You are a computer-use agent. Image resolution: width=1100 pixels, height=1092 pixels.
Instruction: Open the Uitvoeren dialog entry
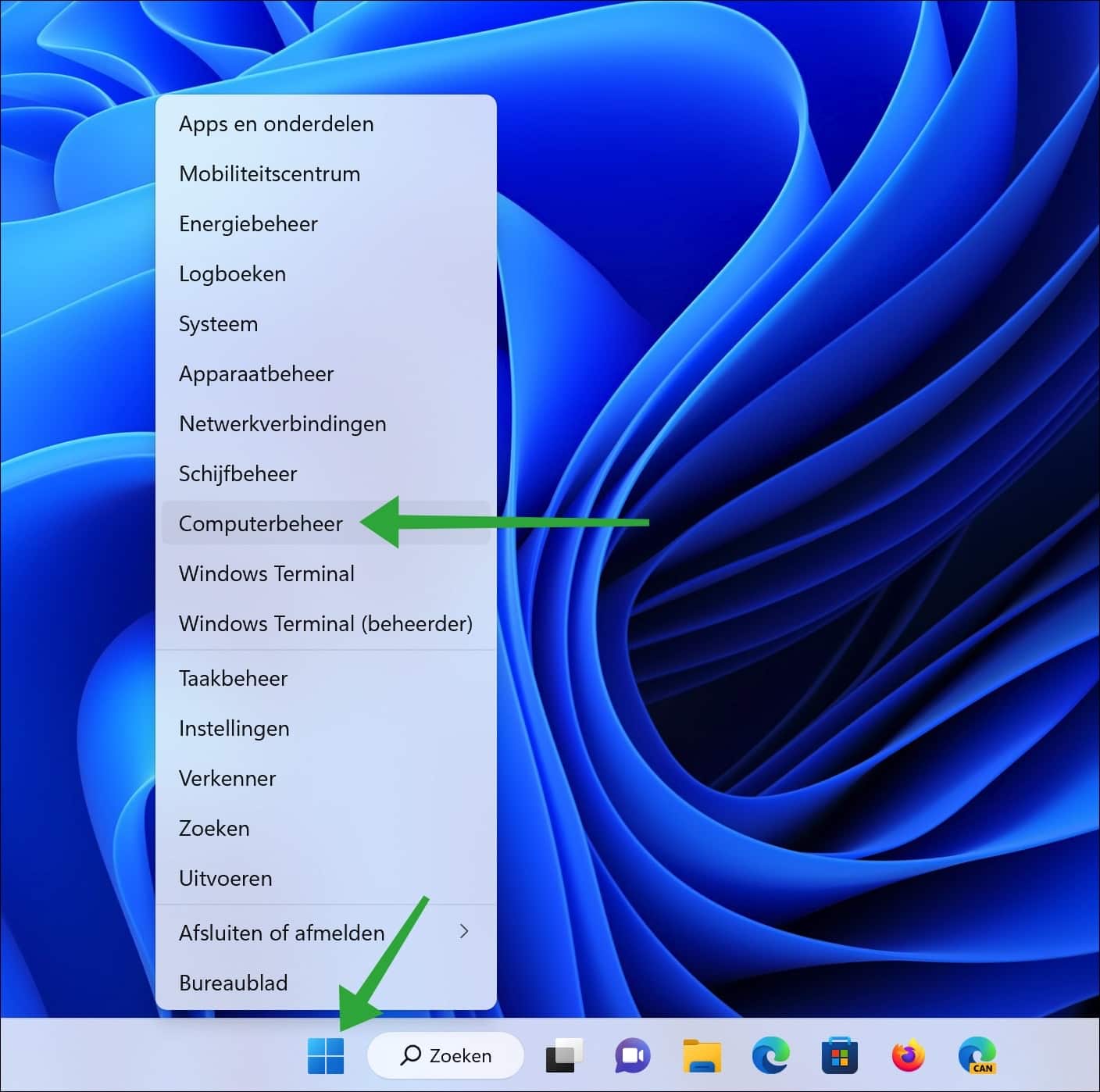(x=326, y=878)
